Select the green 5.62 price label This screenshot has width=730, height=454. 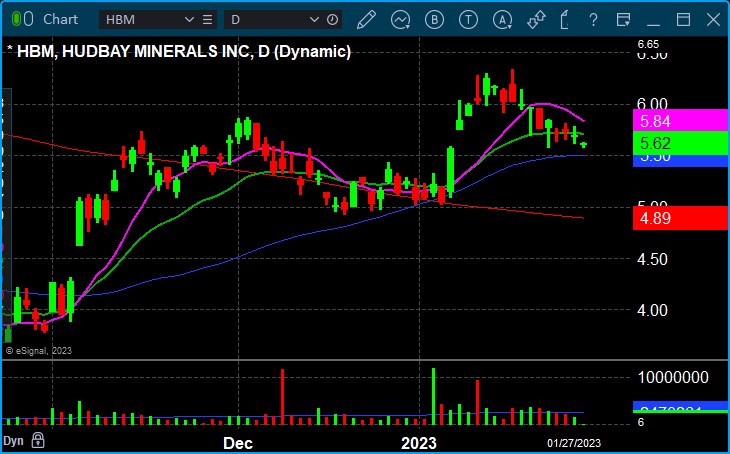[x=680, y=143]
